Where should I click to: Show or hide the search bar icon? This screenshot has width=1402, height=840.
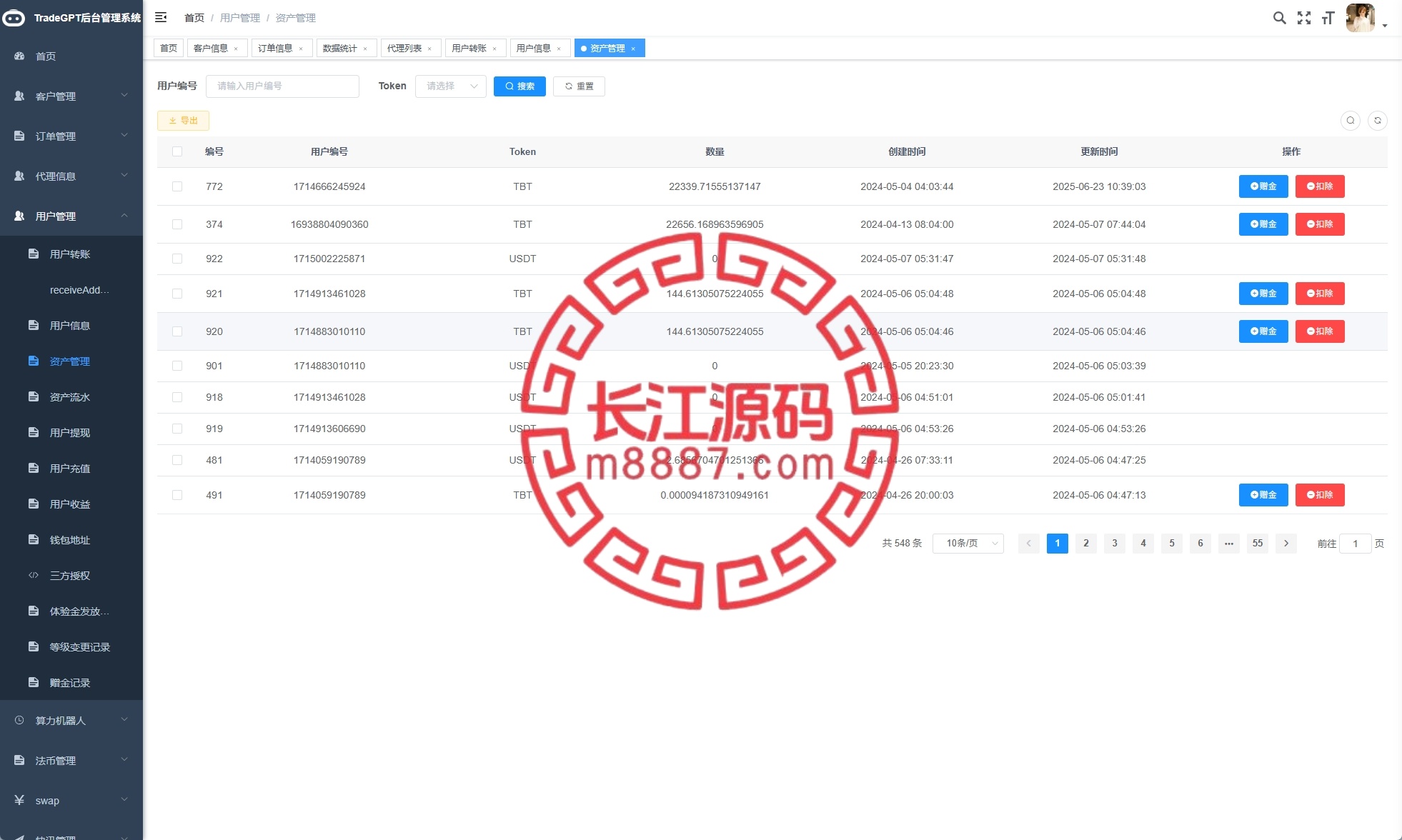click(x=1351, y=120)
